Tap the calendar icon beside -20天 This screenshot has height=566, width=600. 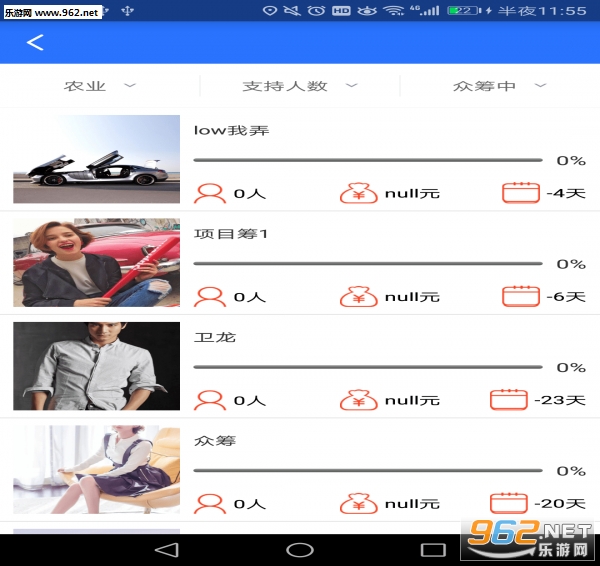point(509,502)
